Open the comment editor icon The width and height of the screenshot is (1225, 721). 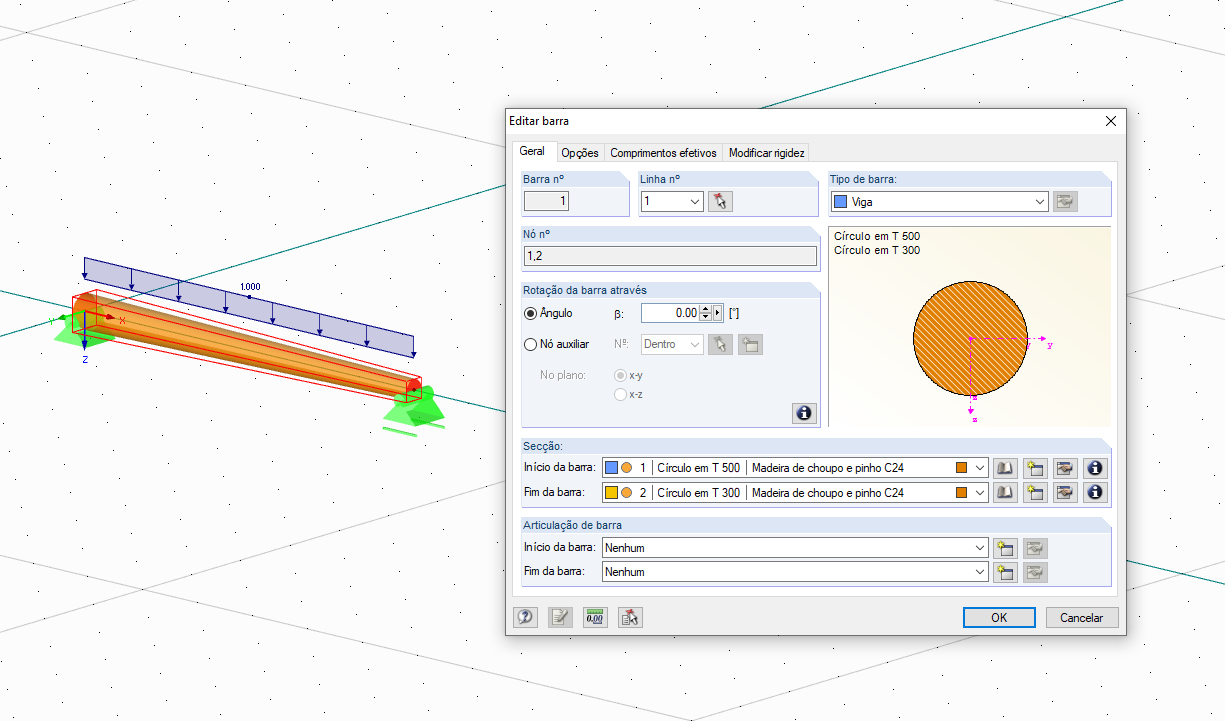point(559,617)
